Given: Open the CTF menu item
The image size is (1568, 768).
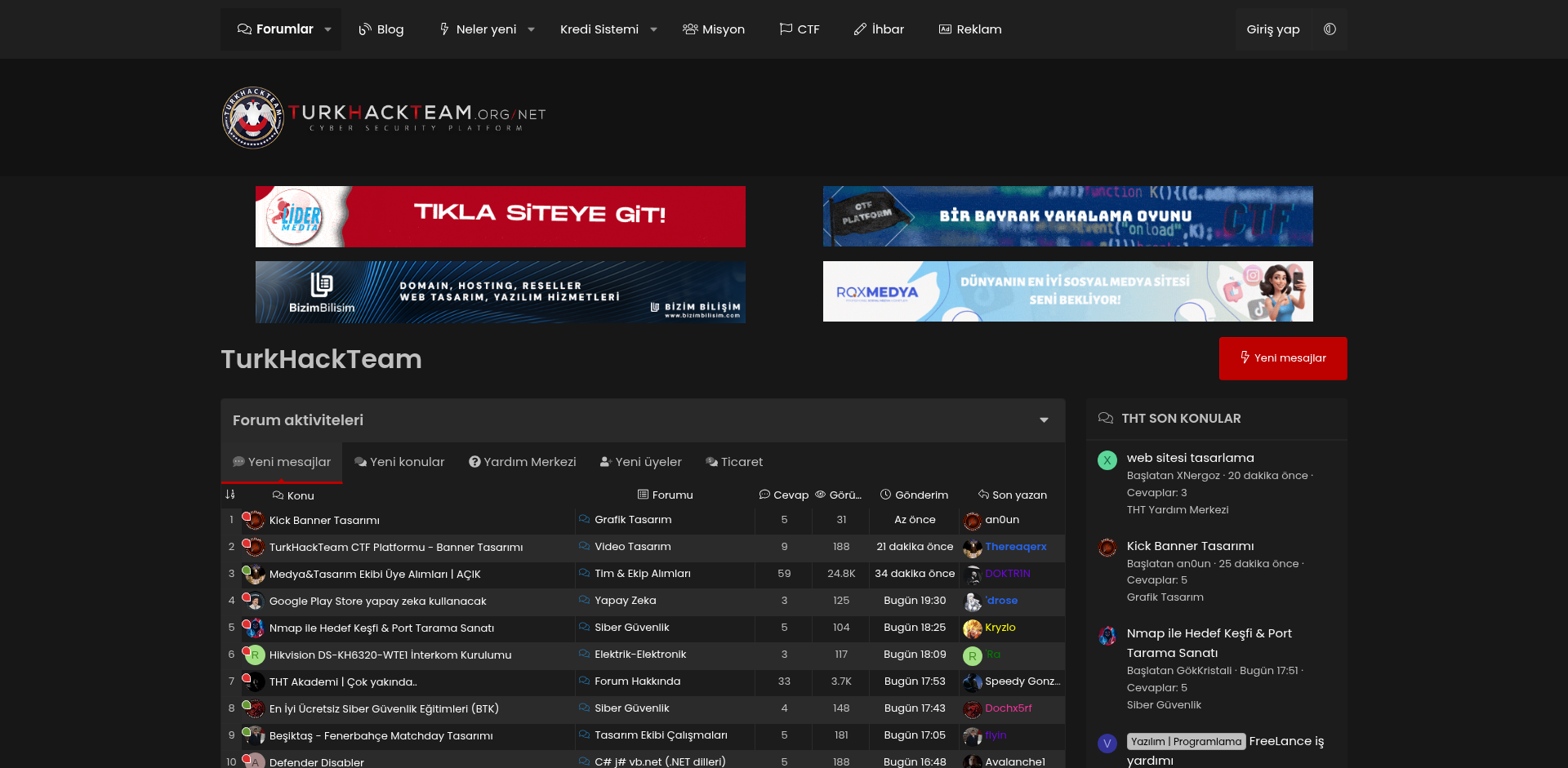Looking at the screenshot, I should [x=800, y=29].
